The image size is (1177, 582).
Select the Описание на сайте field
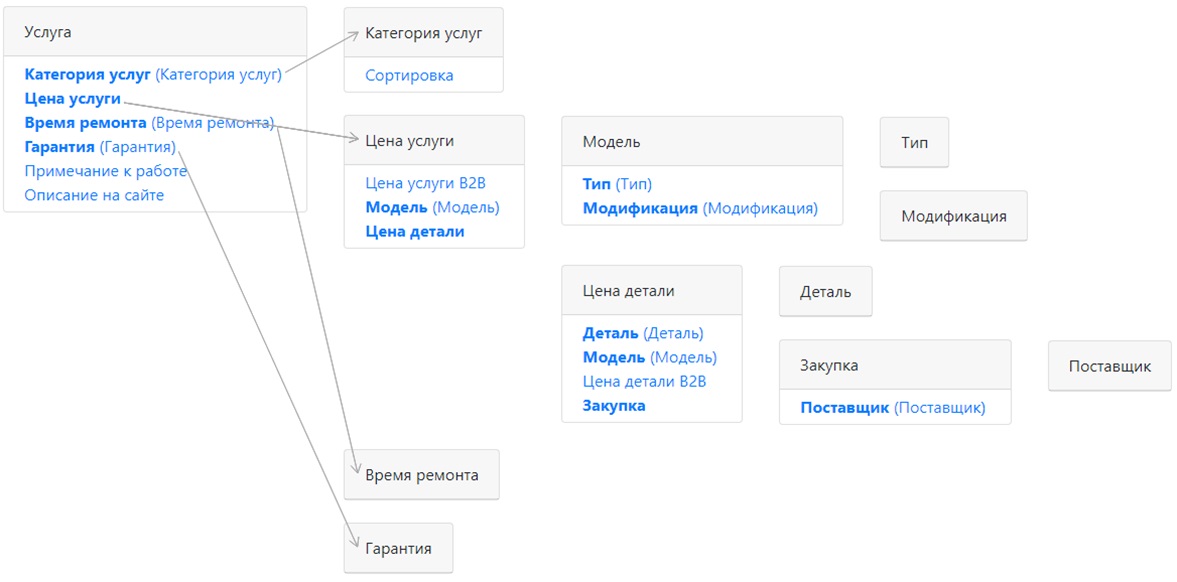point(95,195)
